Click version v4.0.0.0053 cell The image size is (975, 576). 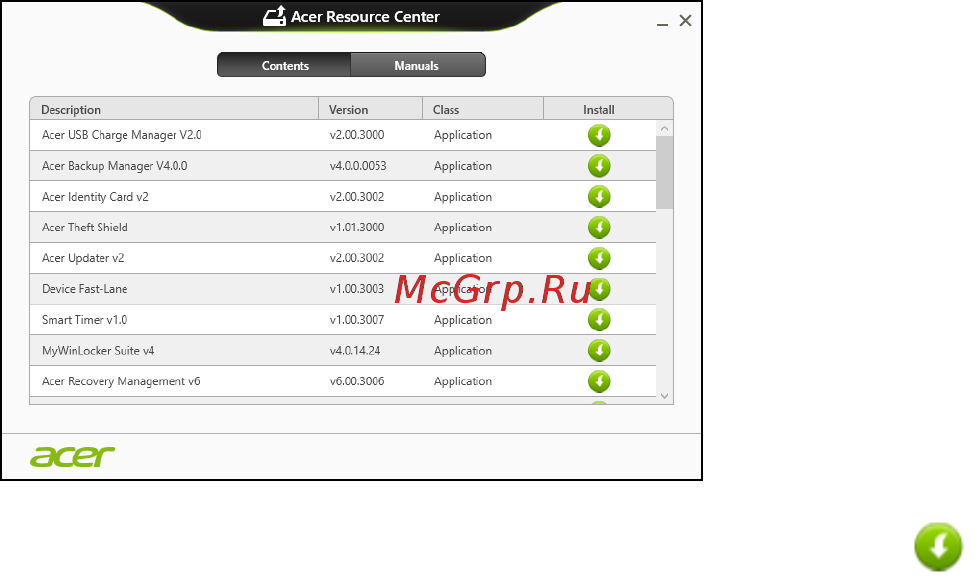coord(358,166)
